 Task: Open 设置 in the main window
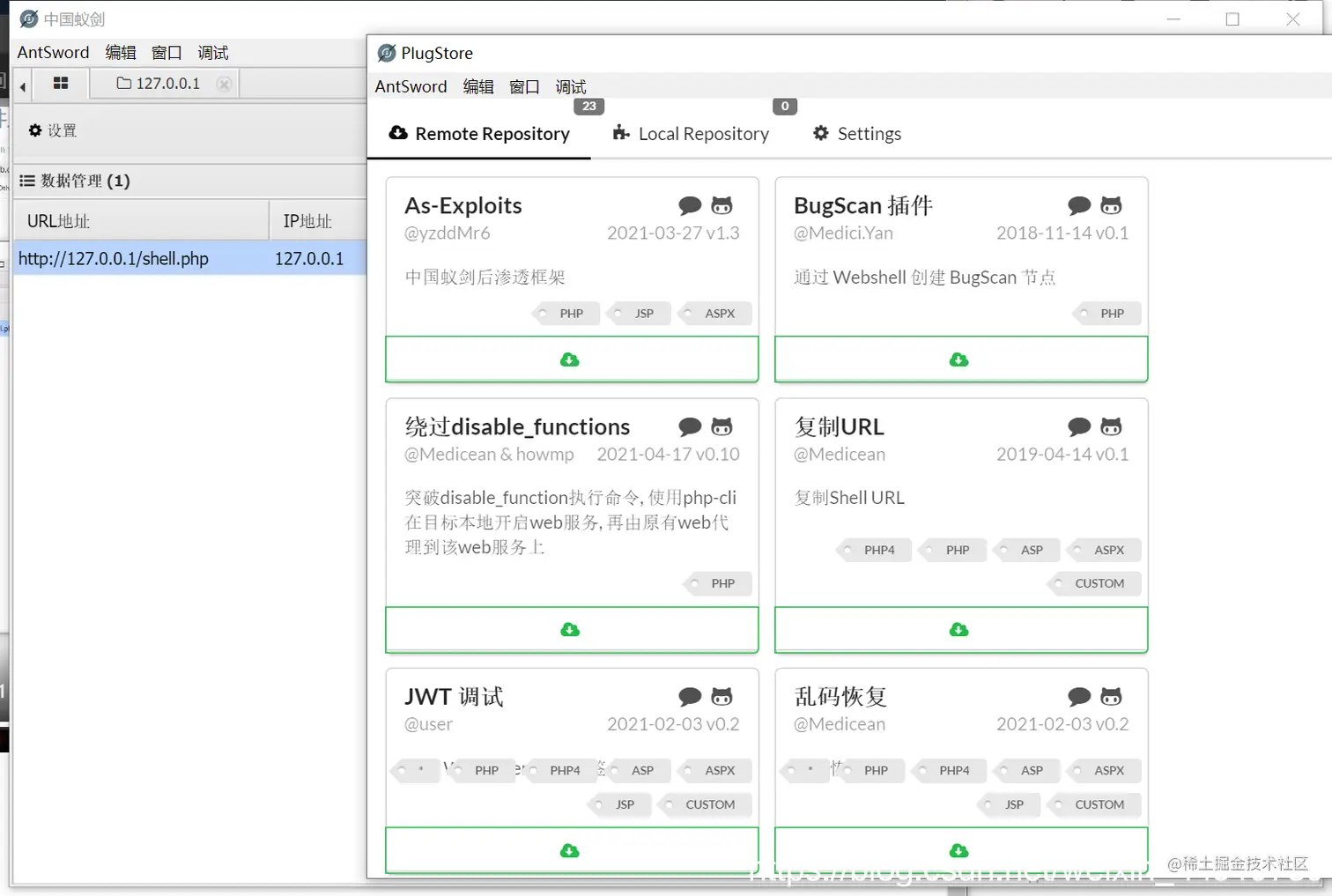click(x=53, y=130)
